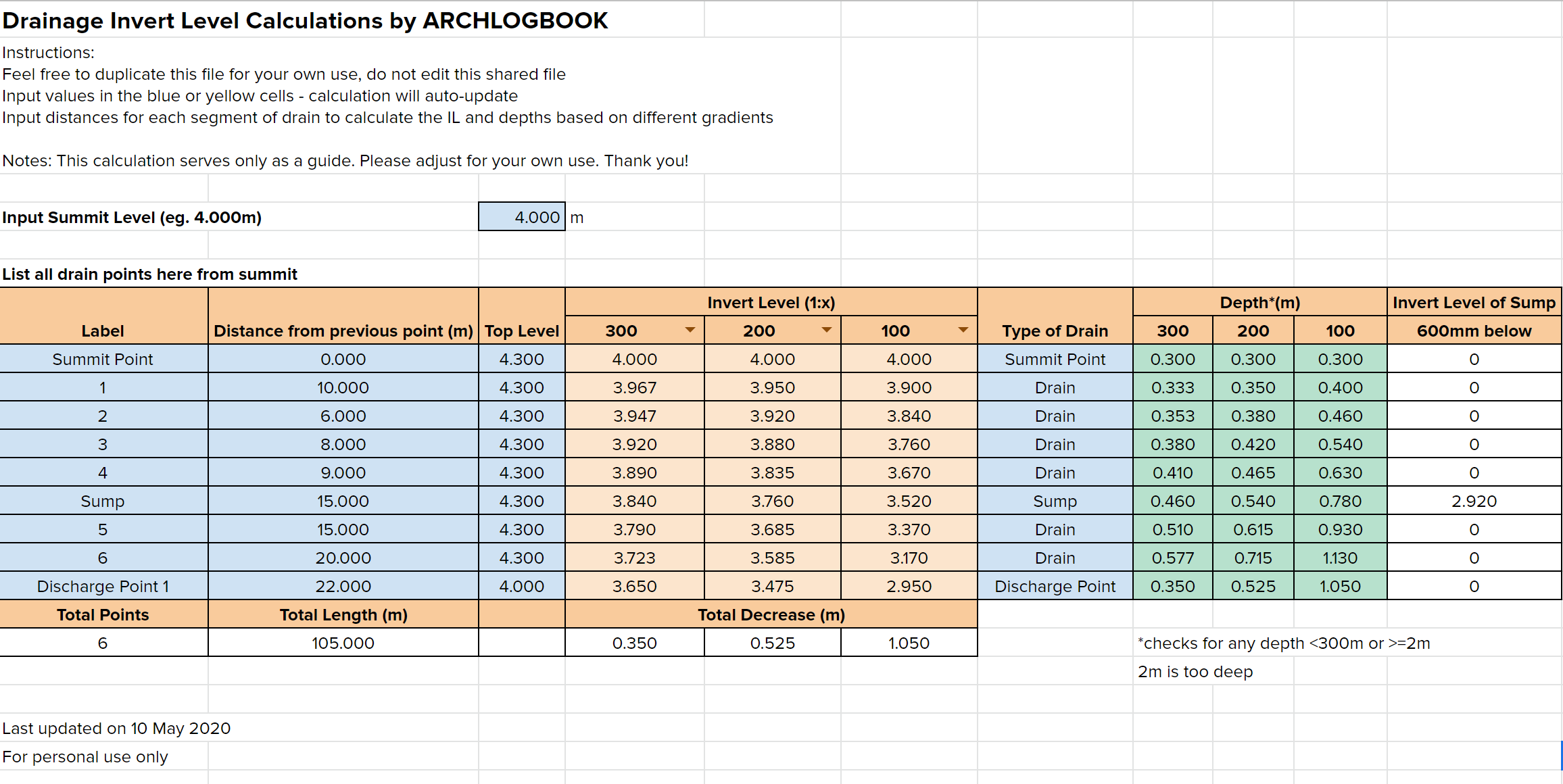1563x784 pixels.
Task: Click the Last updated on 10 May 2020 cell
Action: click(x=116, y=728)
